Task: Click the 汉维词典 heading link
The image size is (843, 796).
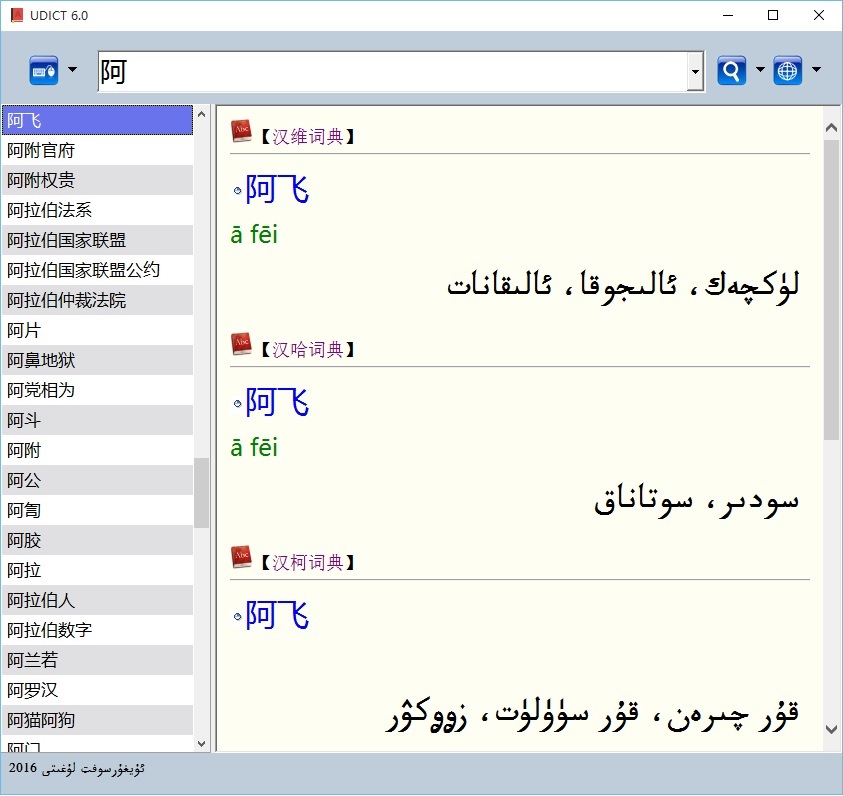Action: click(x=307, y=137)
